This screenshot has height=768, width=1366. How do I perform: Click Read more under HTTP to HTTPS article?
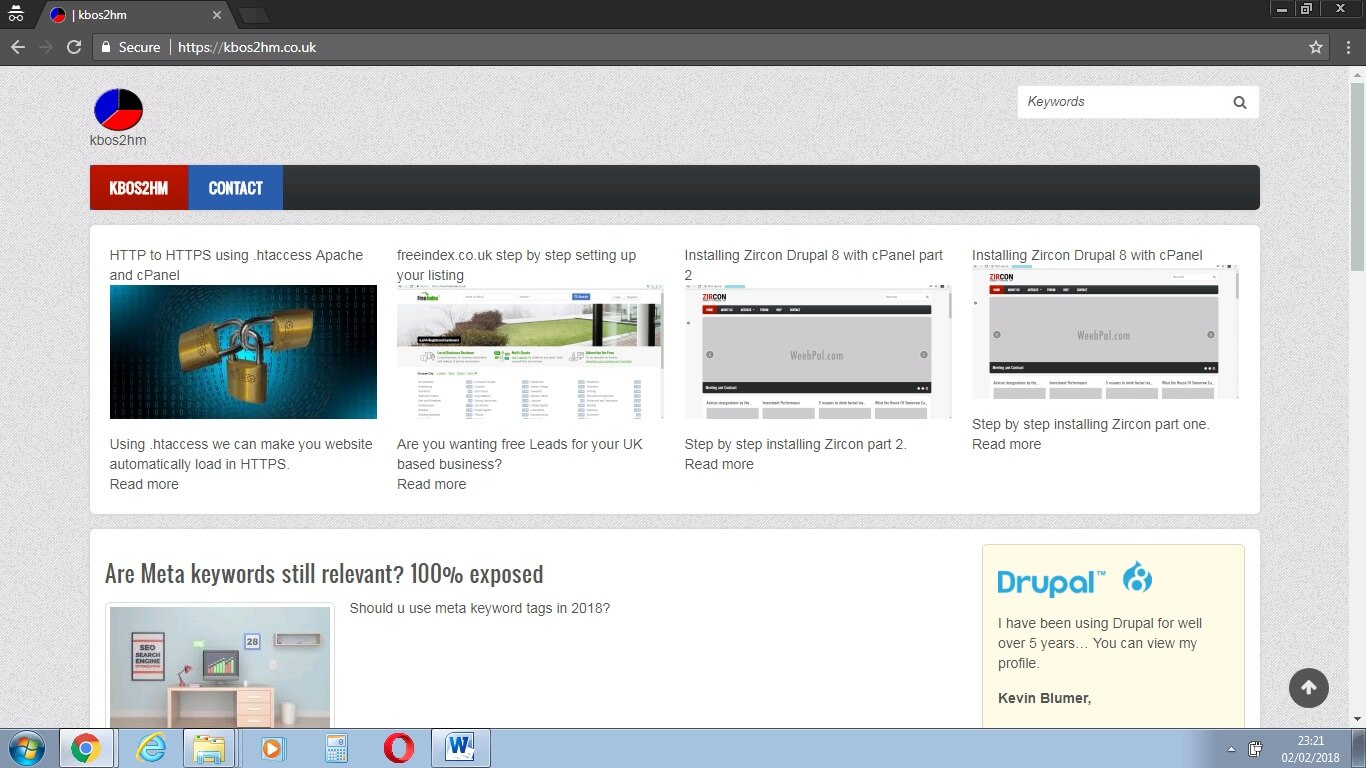(x=144, y=484)
